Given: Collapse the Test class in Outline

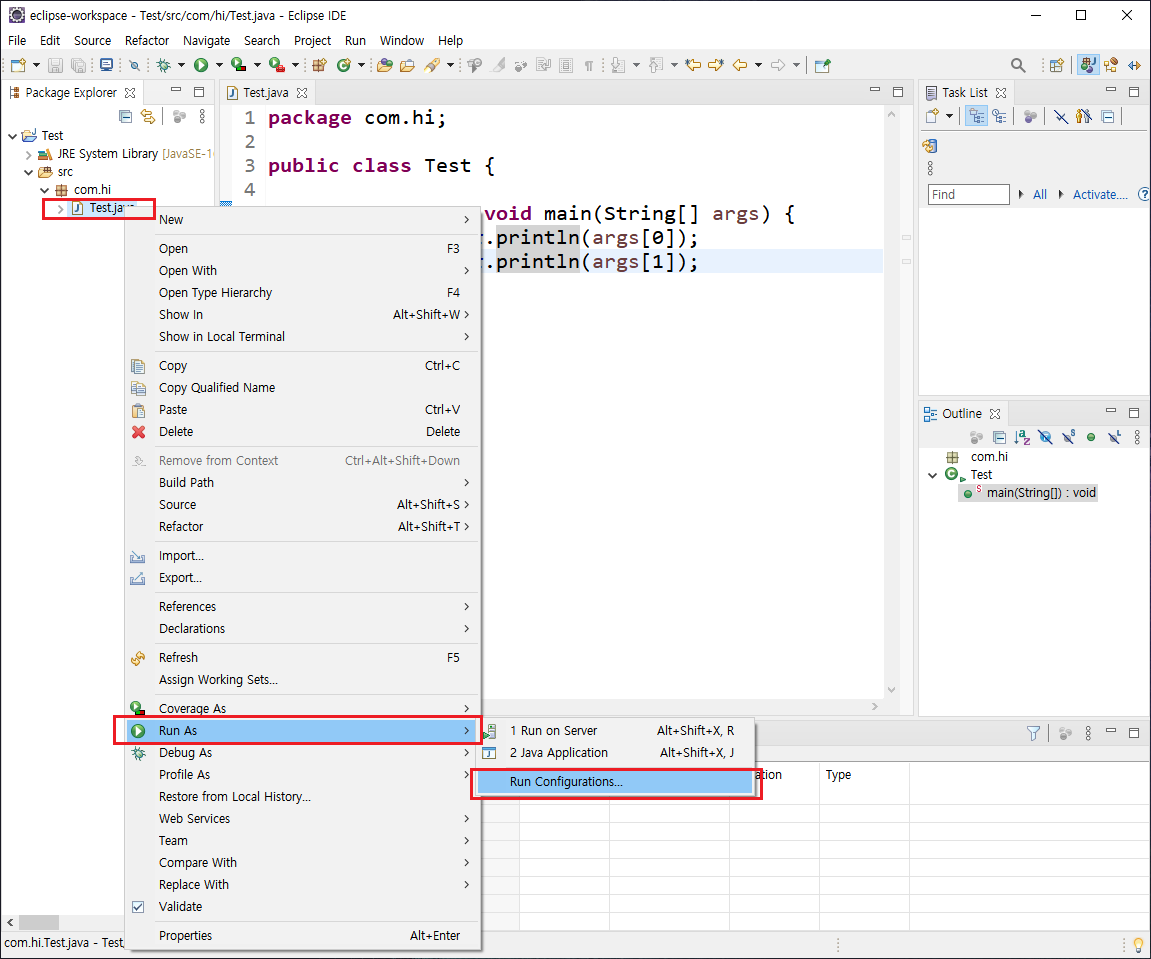Looking at the screenshot, I should tap(933, 475).
